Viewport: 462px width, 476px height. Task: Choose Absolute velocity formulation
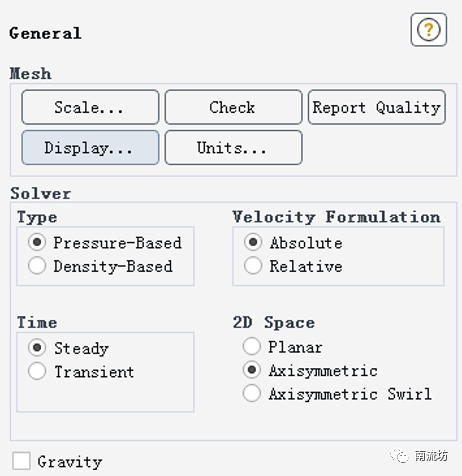click(253, 242)
